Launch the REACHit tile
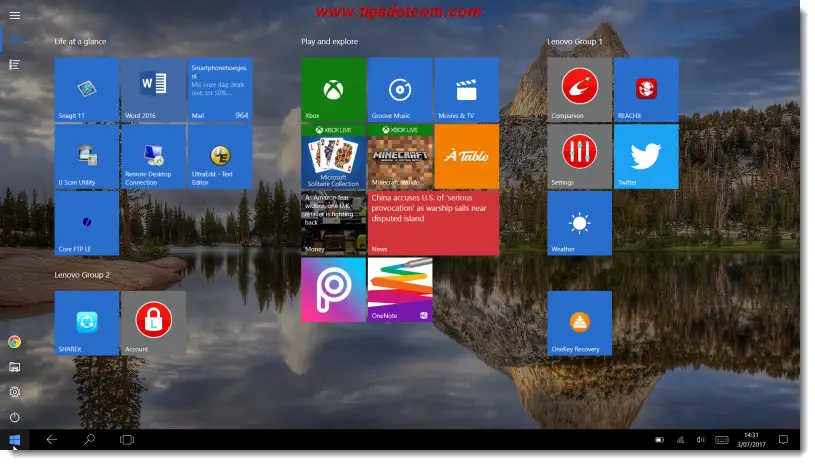 click(x=646, y=90)
